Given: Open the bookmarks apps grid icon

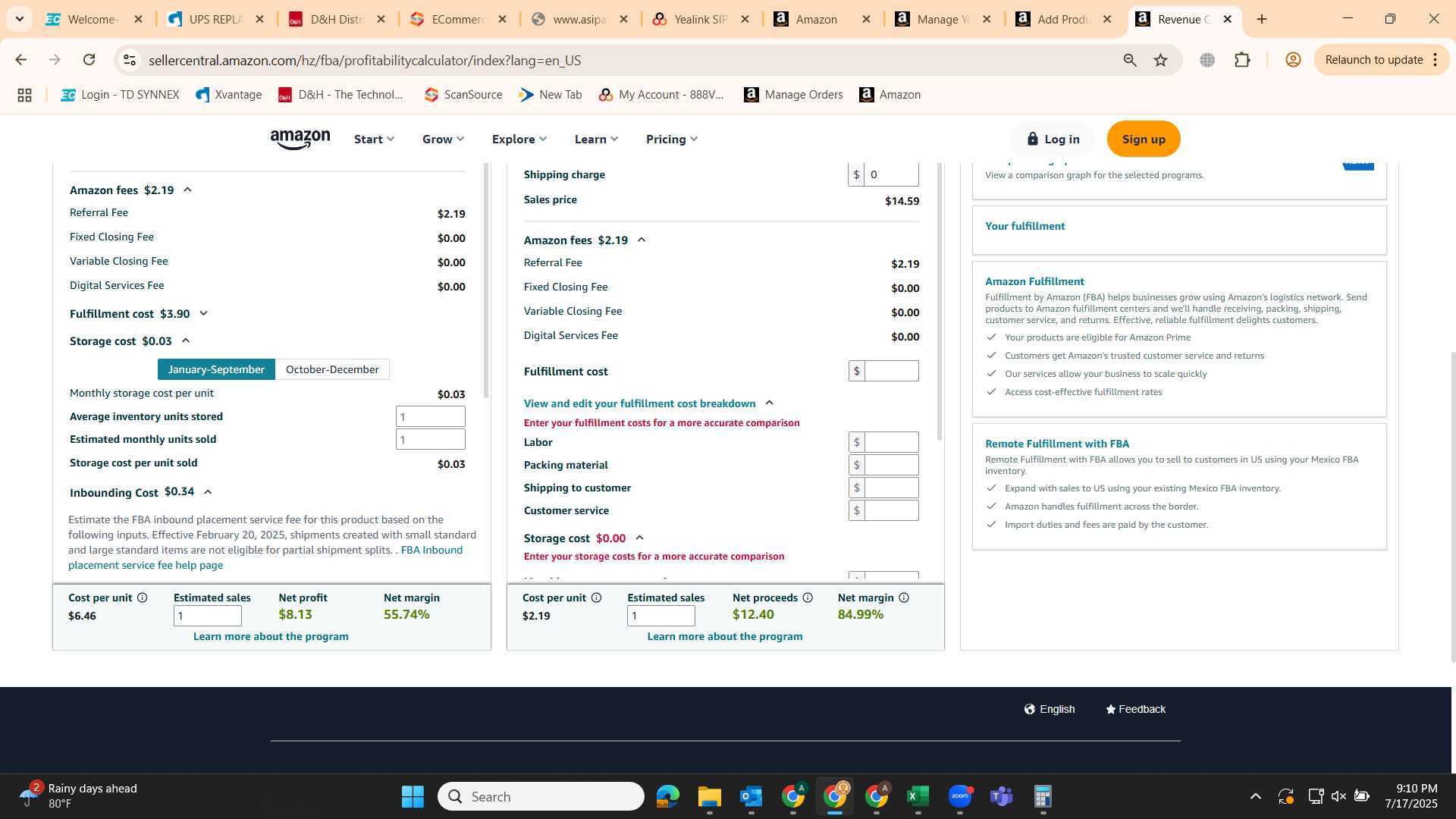Looking at the screenshot, I should pyautogui.click(x=24, y=95).
